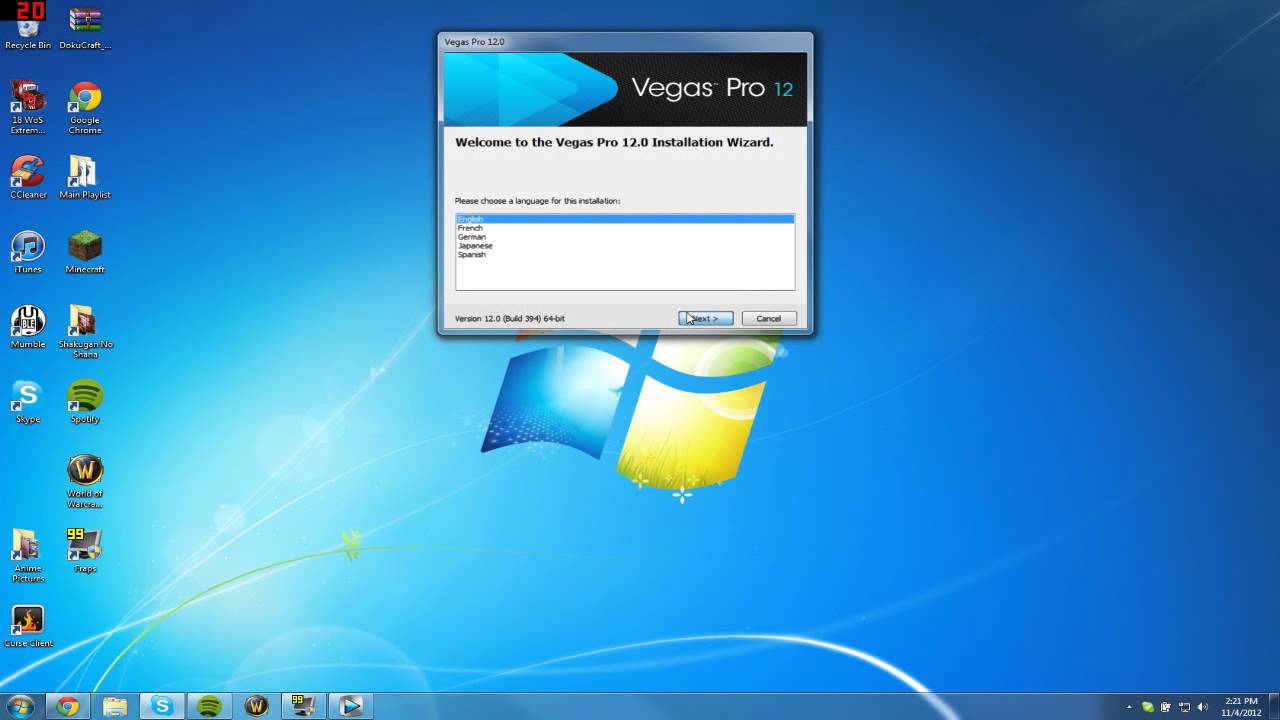This screenshot has height=720, width=1280.
Task: Select the Fraps desktop shortcut
Action: (85, 551)
